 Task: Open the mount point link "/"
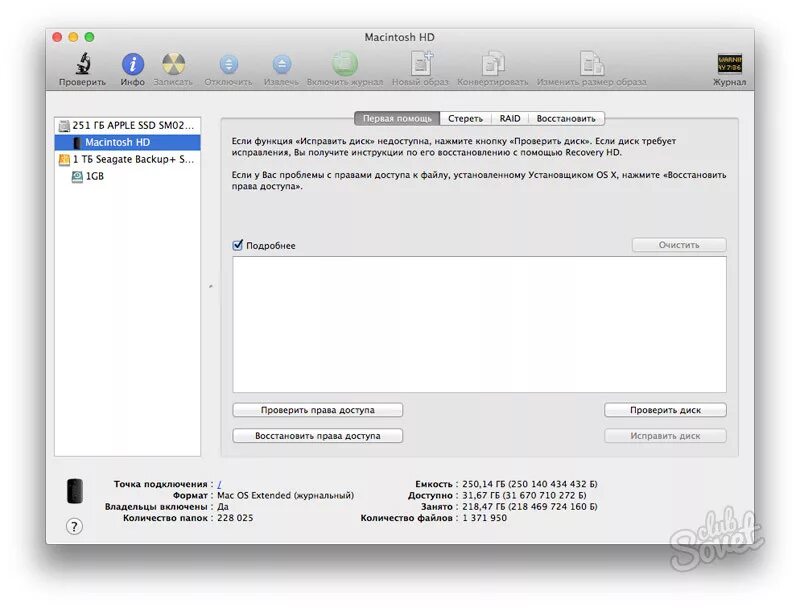tap(219, 484)
